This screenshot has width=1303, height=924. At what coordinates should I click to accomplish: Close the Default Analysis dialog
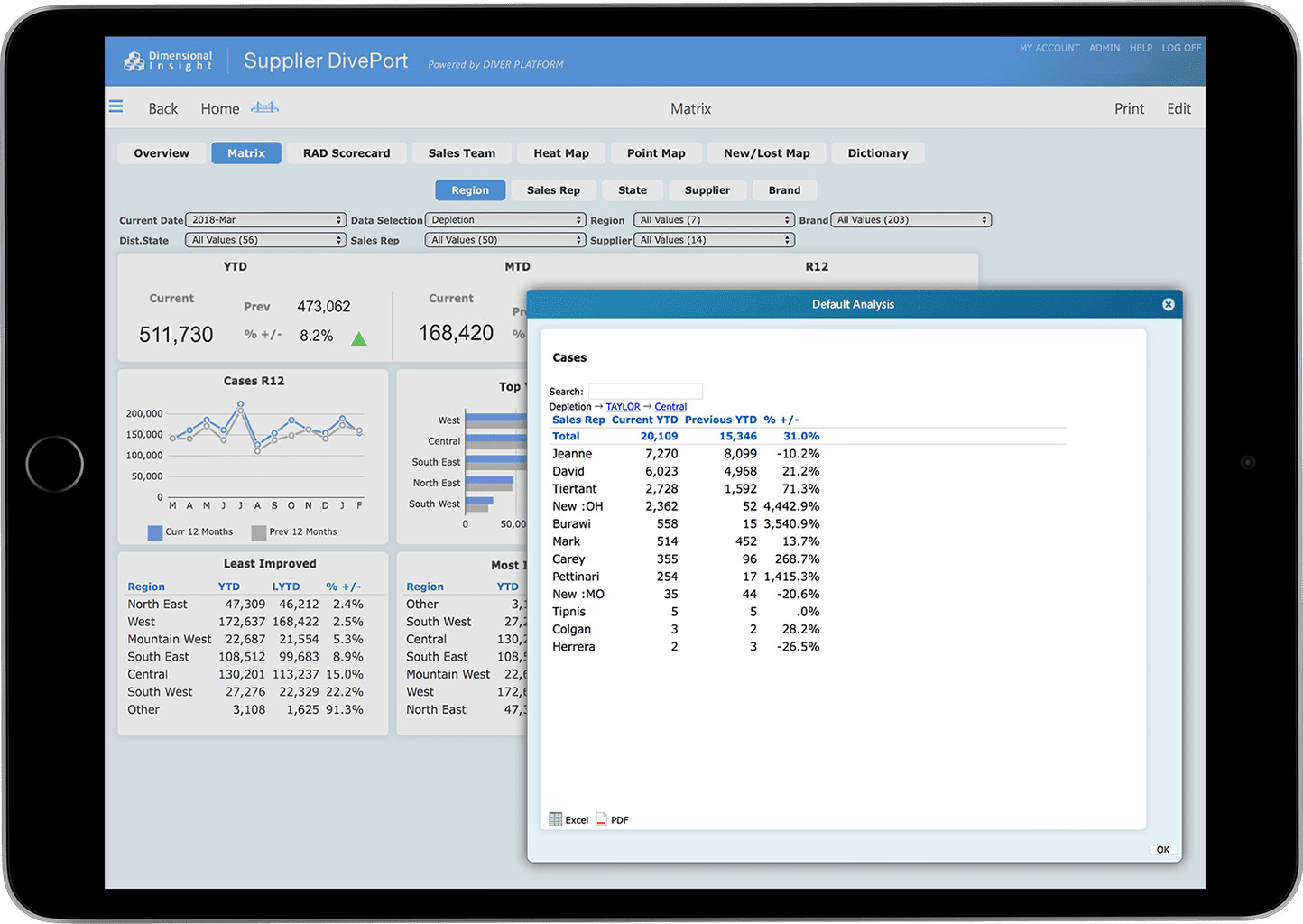(1168, 305)
